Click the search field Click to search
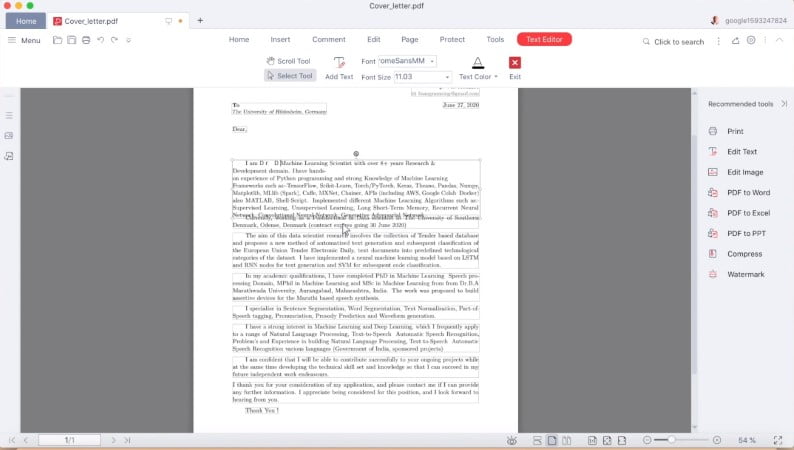The image size is (794, 450). point(674,42)
